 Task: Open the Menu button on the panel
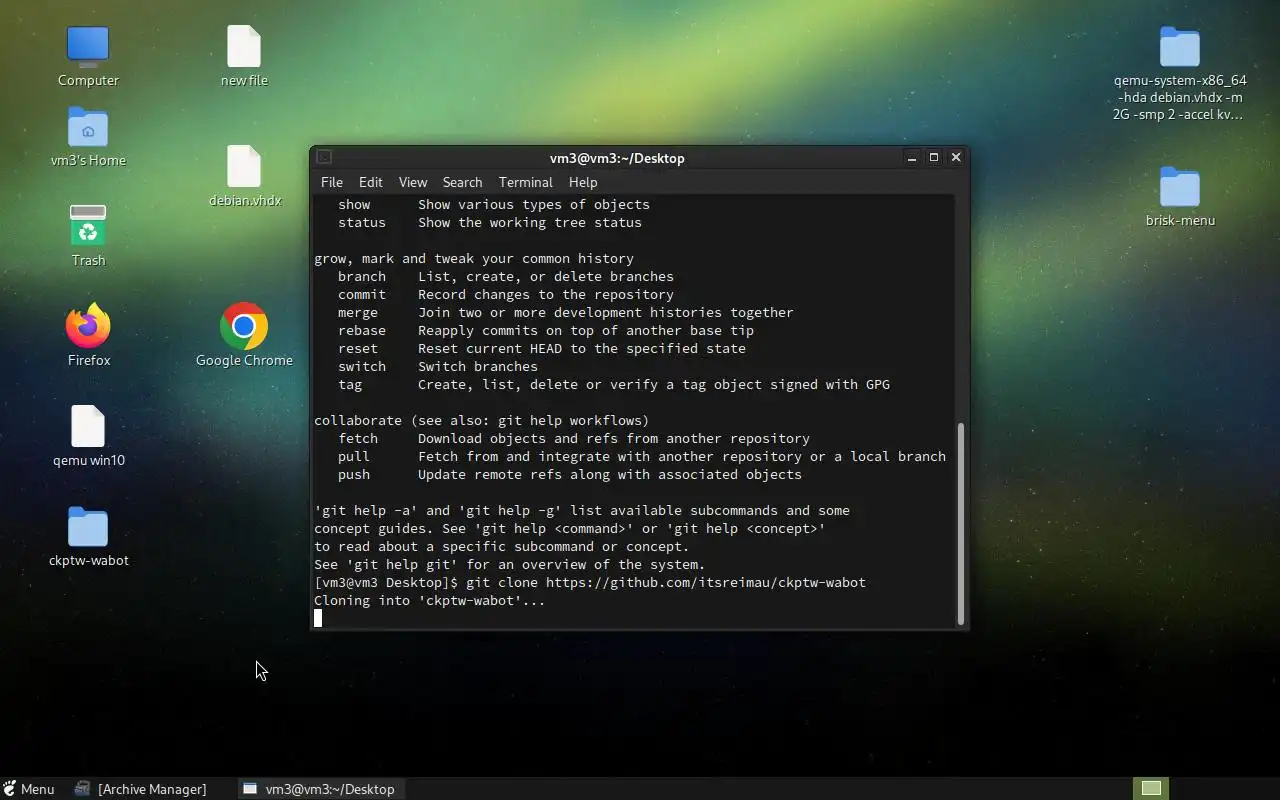29,789
